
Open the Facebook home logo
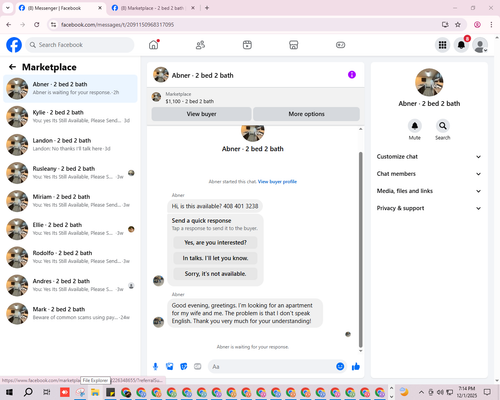coord(14,45)
